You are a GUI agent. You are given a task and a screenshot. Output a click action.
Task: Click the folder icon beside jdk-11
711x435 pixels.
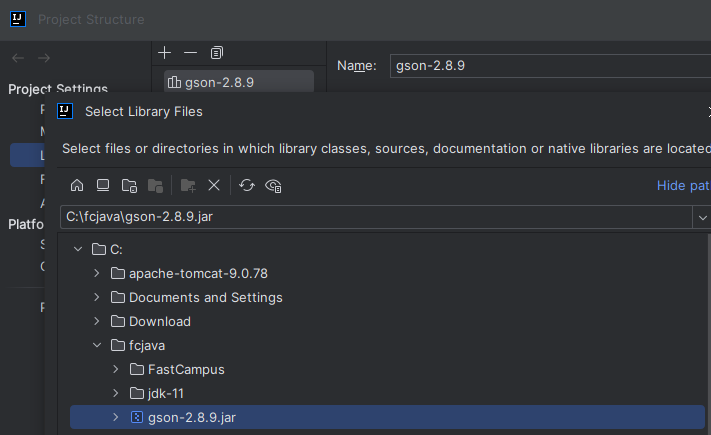[x=136, y=393]
